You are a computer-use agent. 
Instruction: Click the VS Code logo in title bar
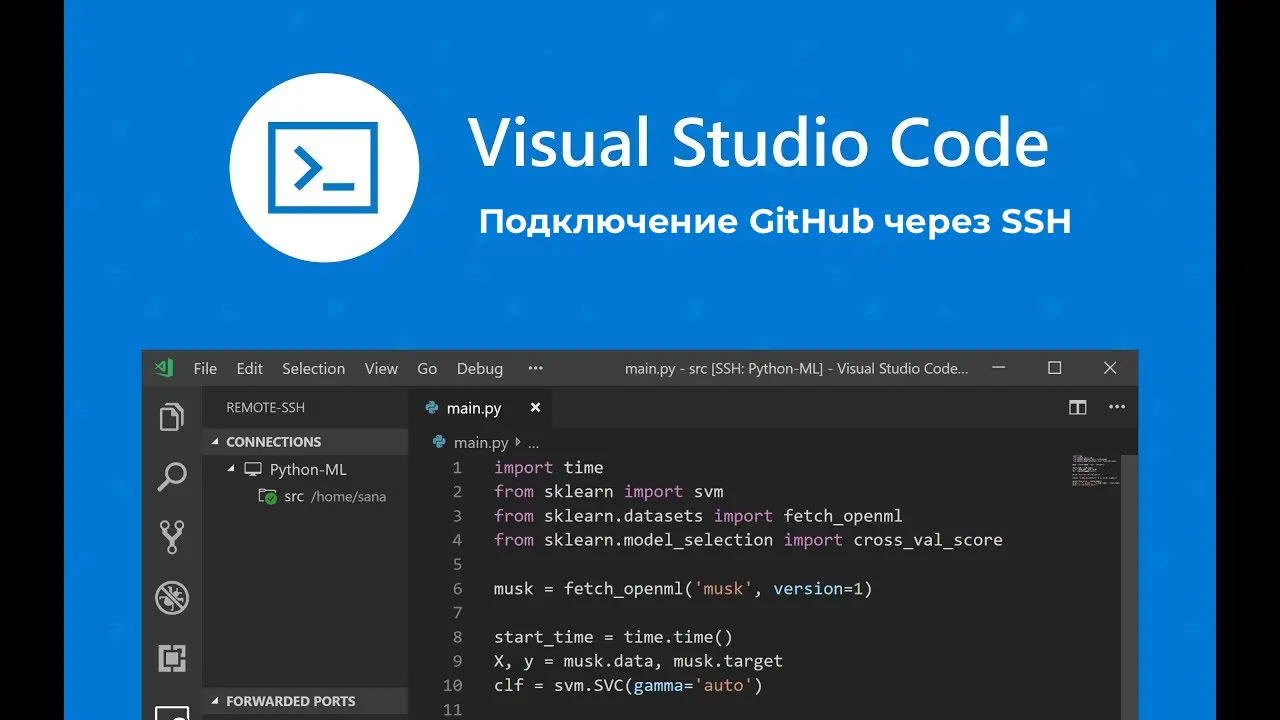click(x=164, y=368)
